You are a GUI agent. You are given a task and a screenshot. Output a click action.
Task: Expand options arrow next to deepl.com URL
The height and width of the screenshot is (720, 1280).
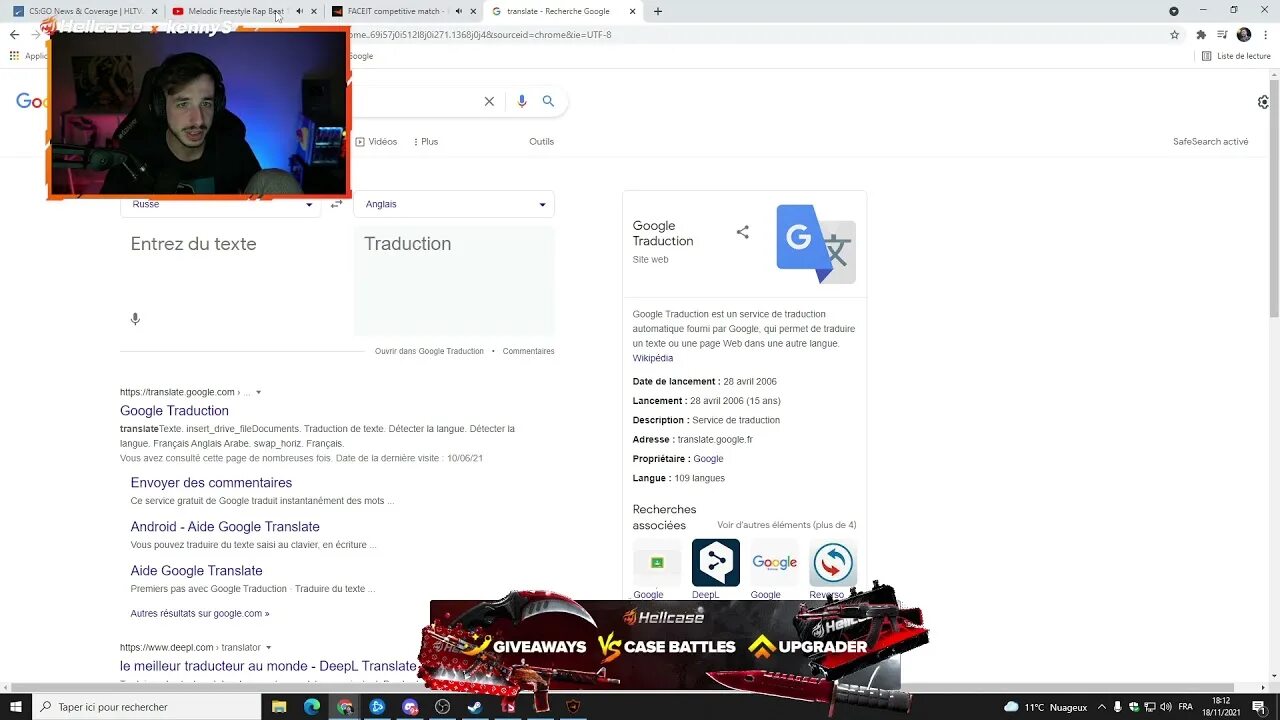268,647
